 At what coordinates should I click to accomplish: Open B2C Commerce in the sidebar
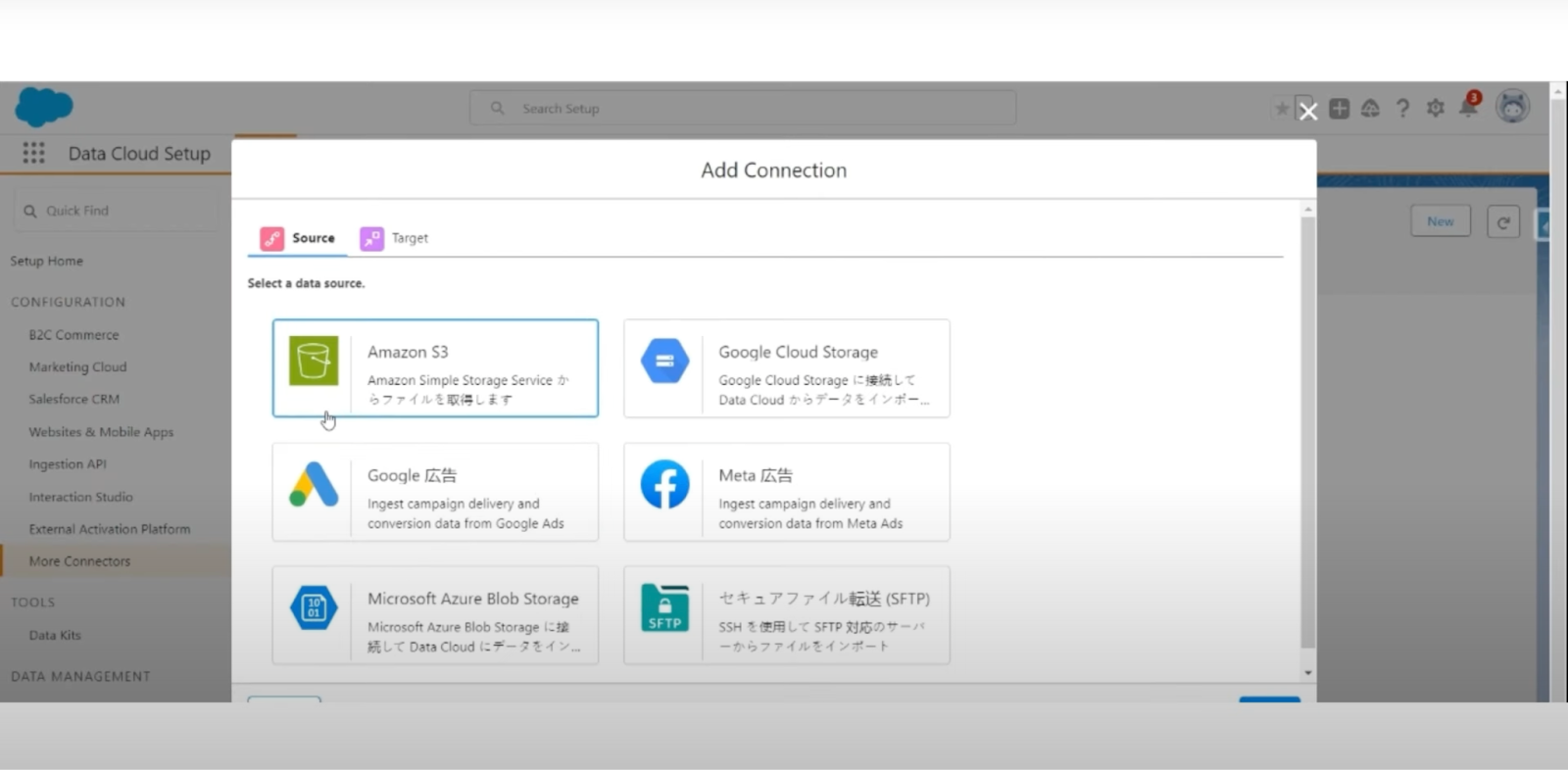pyautogui.click(x=73, y=335)
